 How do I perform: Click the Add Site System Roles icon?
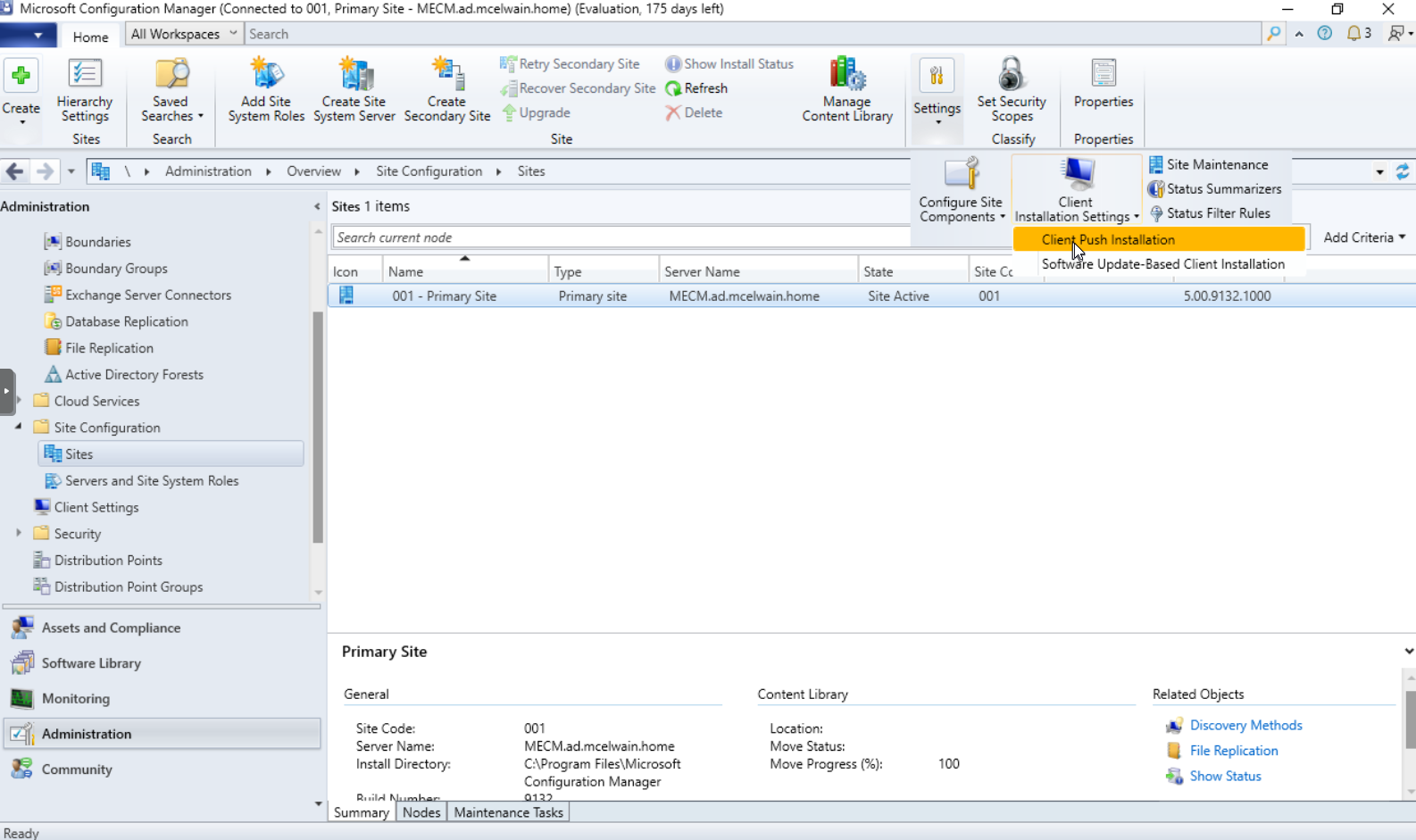coord(266,77)
